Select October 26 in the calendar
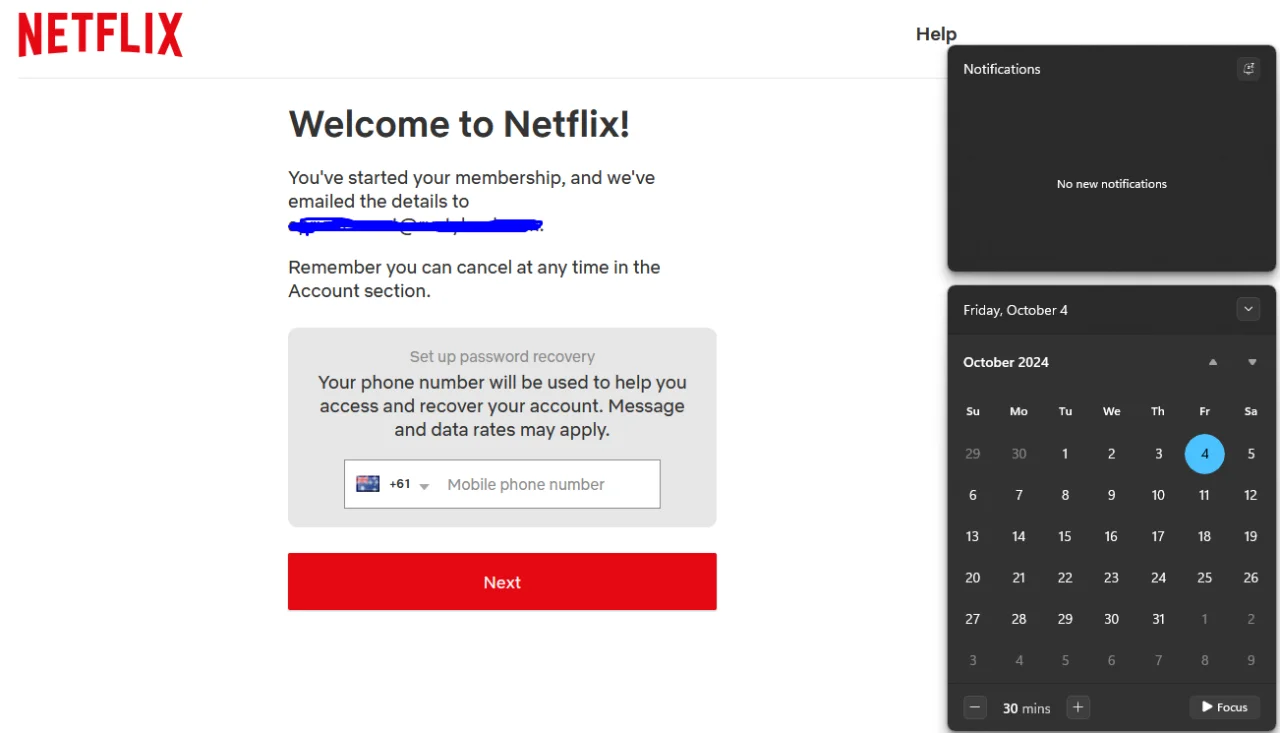 [x=1251, y=578]
